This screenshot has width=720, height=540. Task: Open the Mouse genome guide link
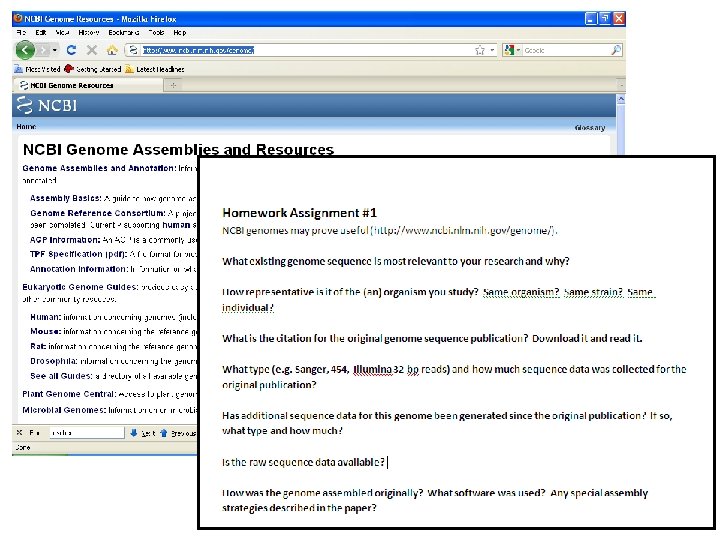point(45,332)
